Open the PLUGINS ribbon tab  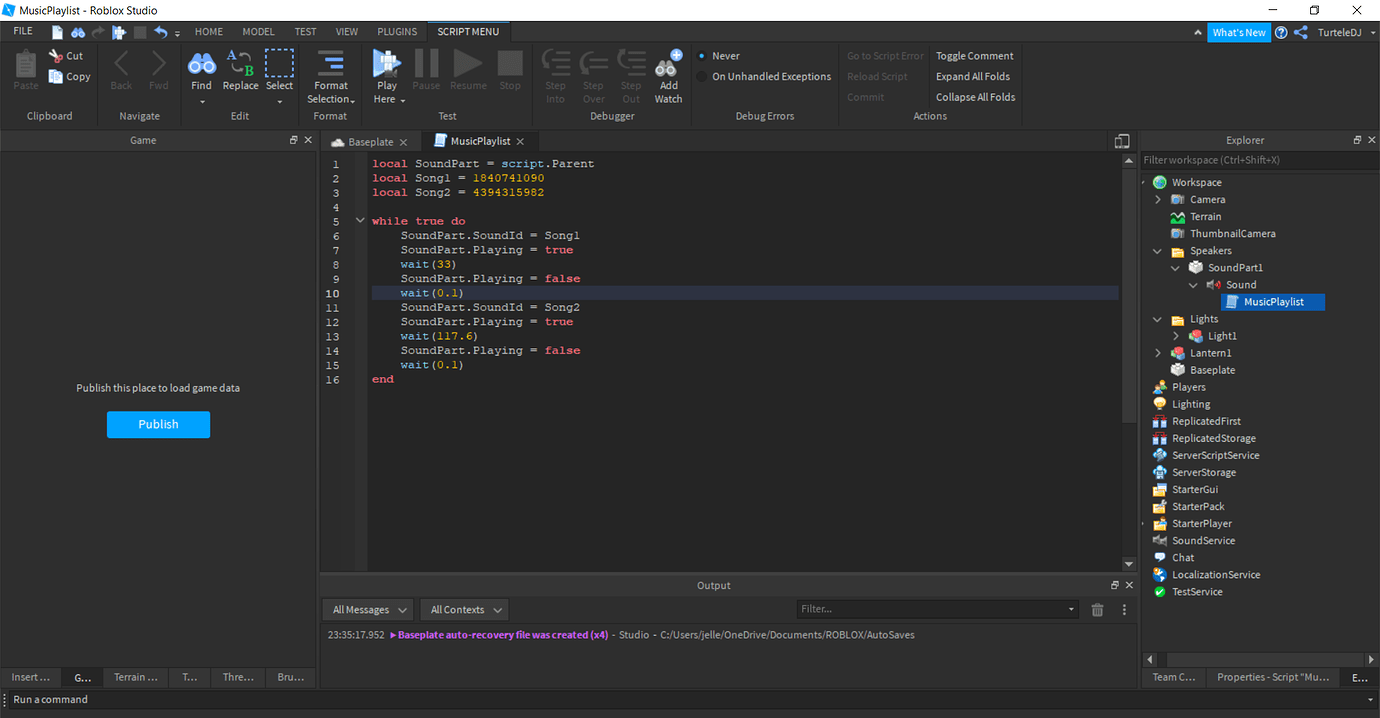click(397, 31)
